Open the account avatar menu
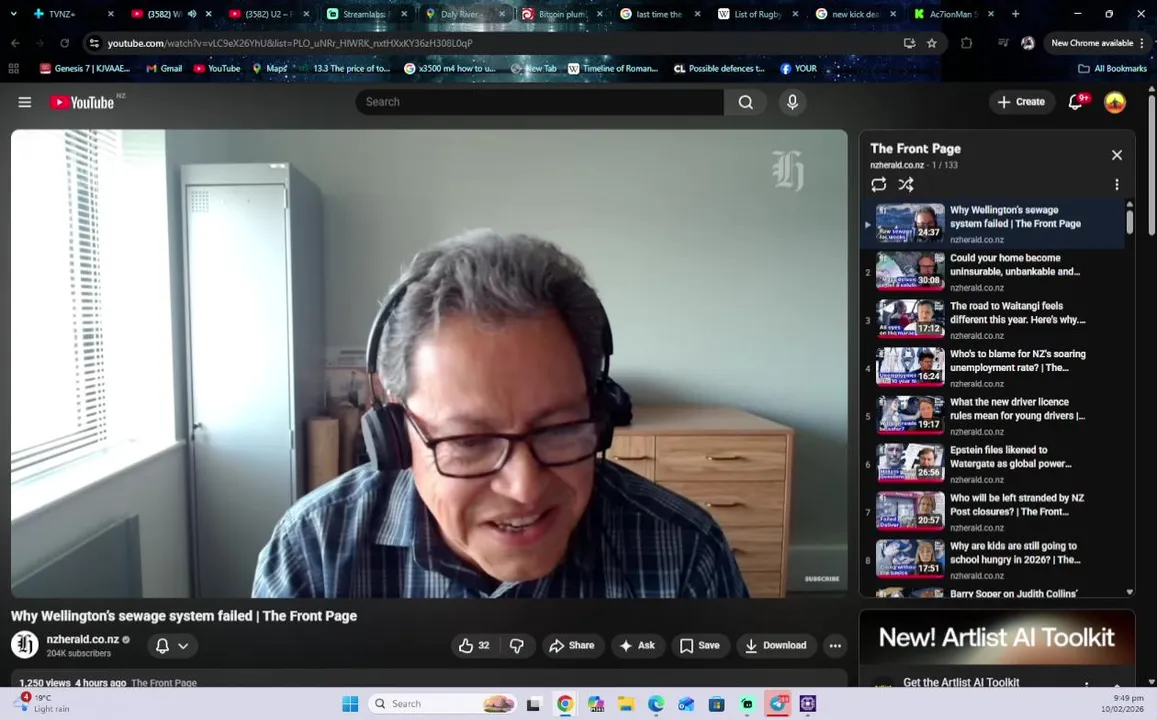 [1115, 102]
